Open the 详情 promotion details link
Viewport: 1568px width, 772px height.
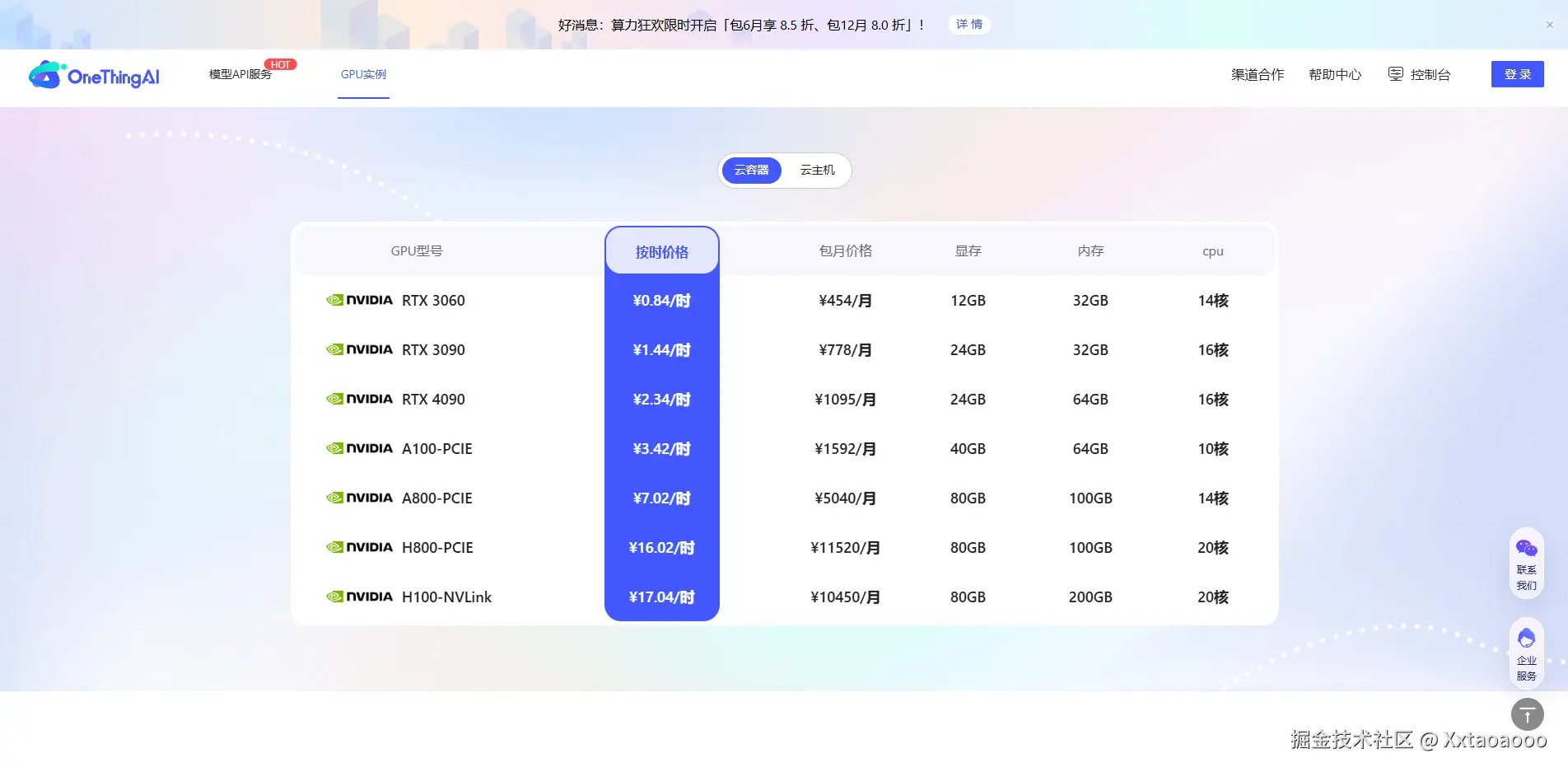[969, 25]
